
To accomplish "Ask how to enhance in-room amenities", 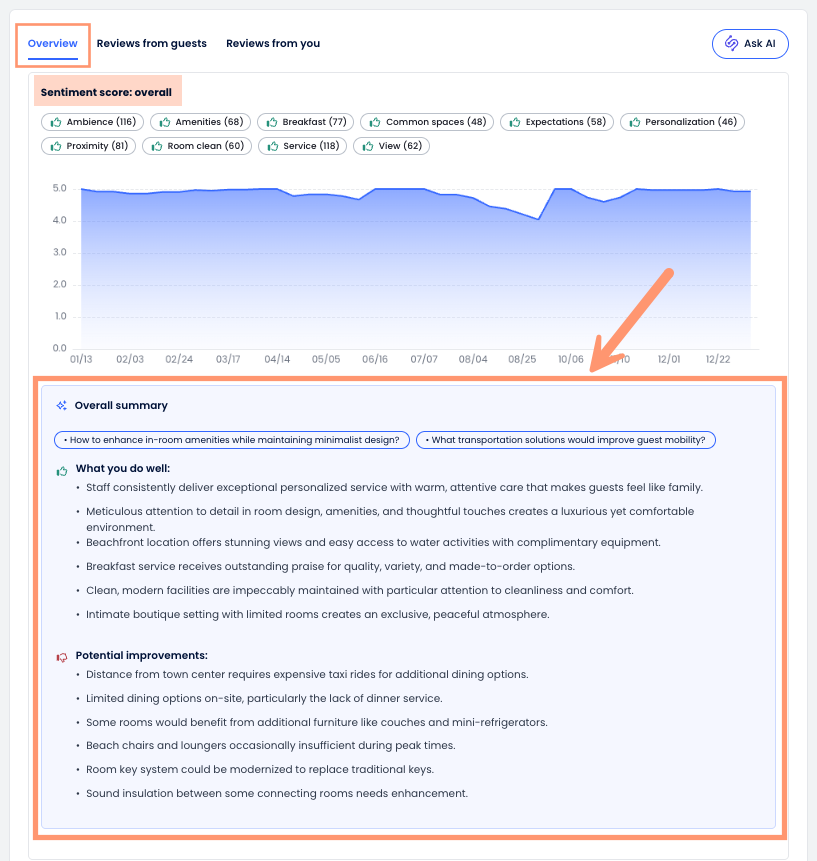I will tap(231, 440).
